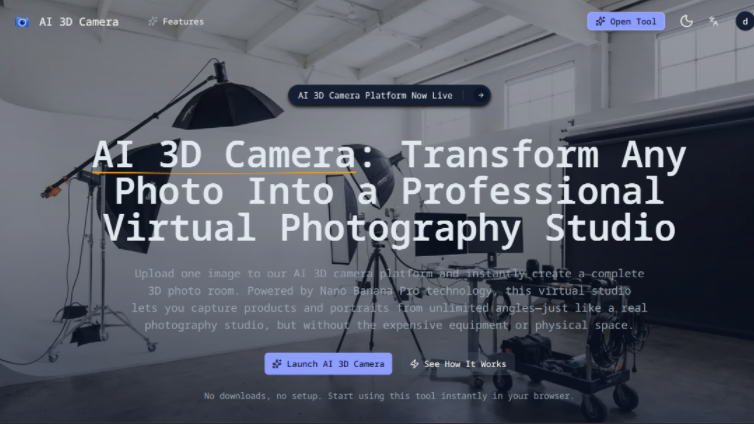Click the camera logo icon in the header
This screenshot has height=424, width=754.
[22, 22]
